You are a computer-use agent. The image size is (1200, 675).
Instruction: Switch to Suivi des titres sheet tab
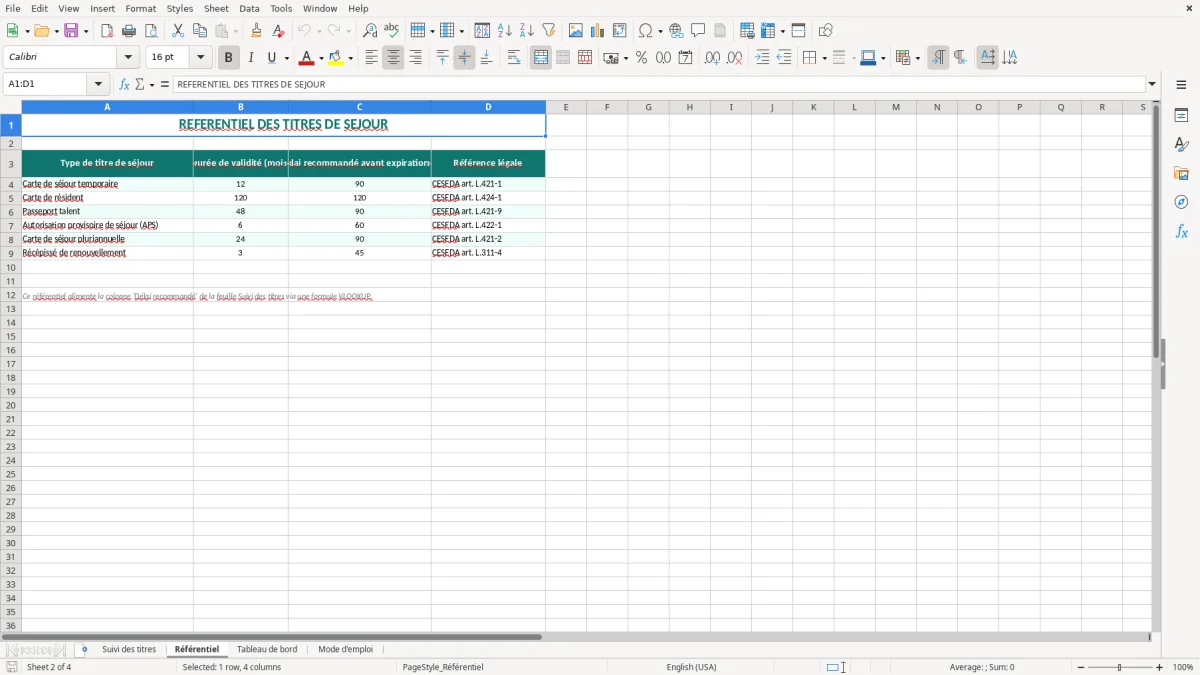129,649
